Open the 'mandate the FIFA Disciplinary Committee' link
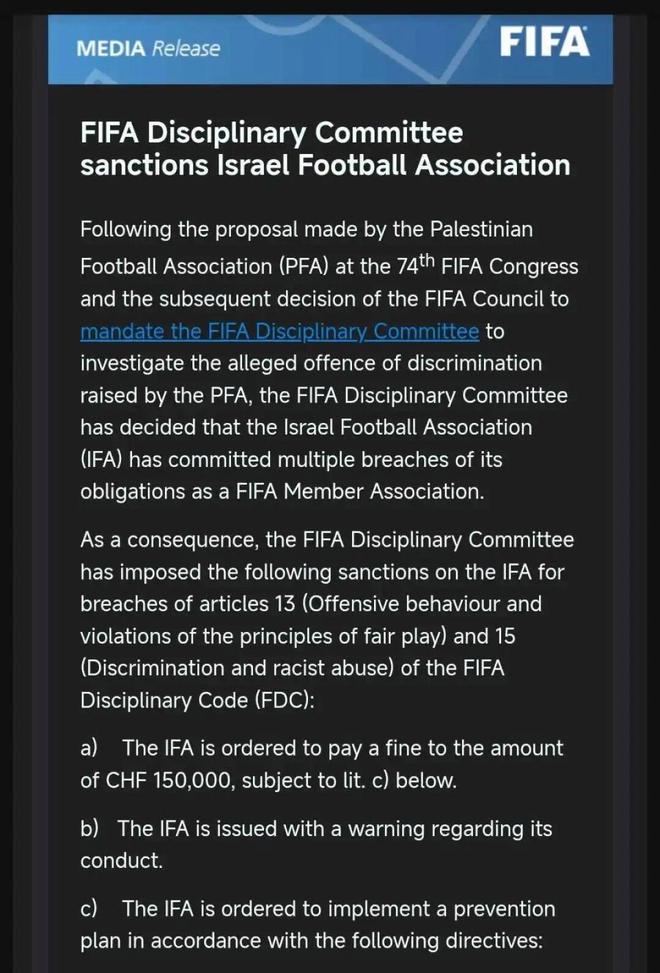This screenshot has height=973, width=660. (279, 331)
